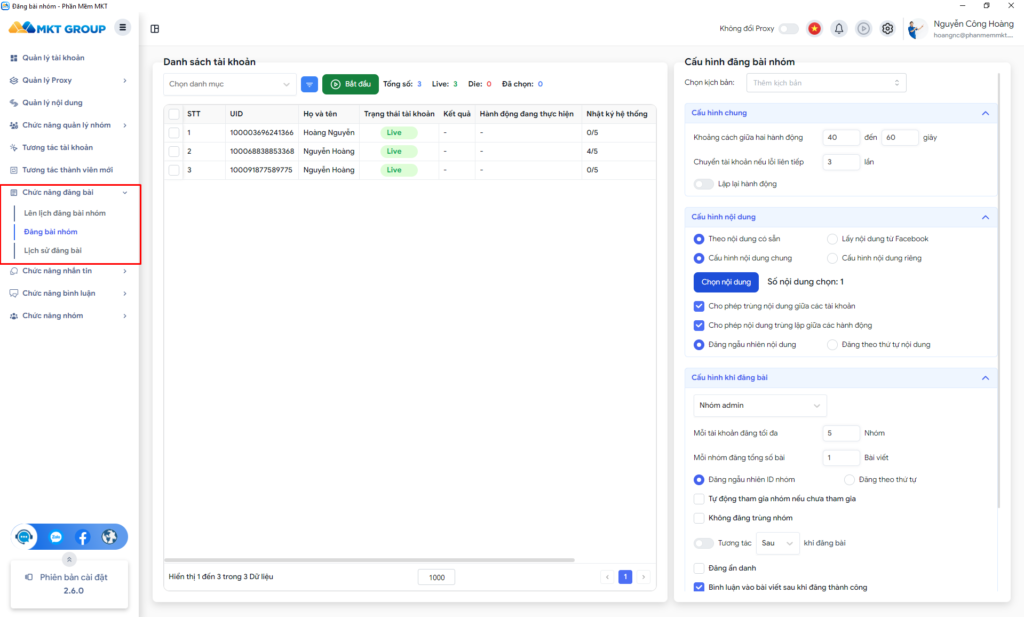Toggle the Không đổi Proxy switch
This screenshot has height=617, width=1024.
click(x=788, y=29)
